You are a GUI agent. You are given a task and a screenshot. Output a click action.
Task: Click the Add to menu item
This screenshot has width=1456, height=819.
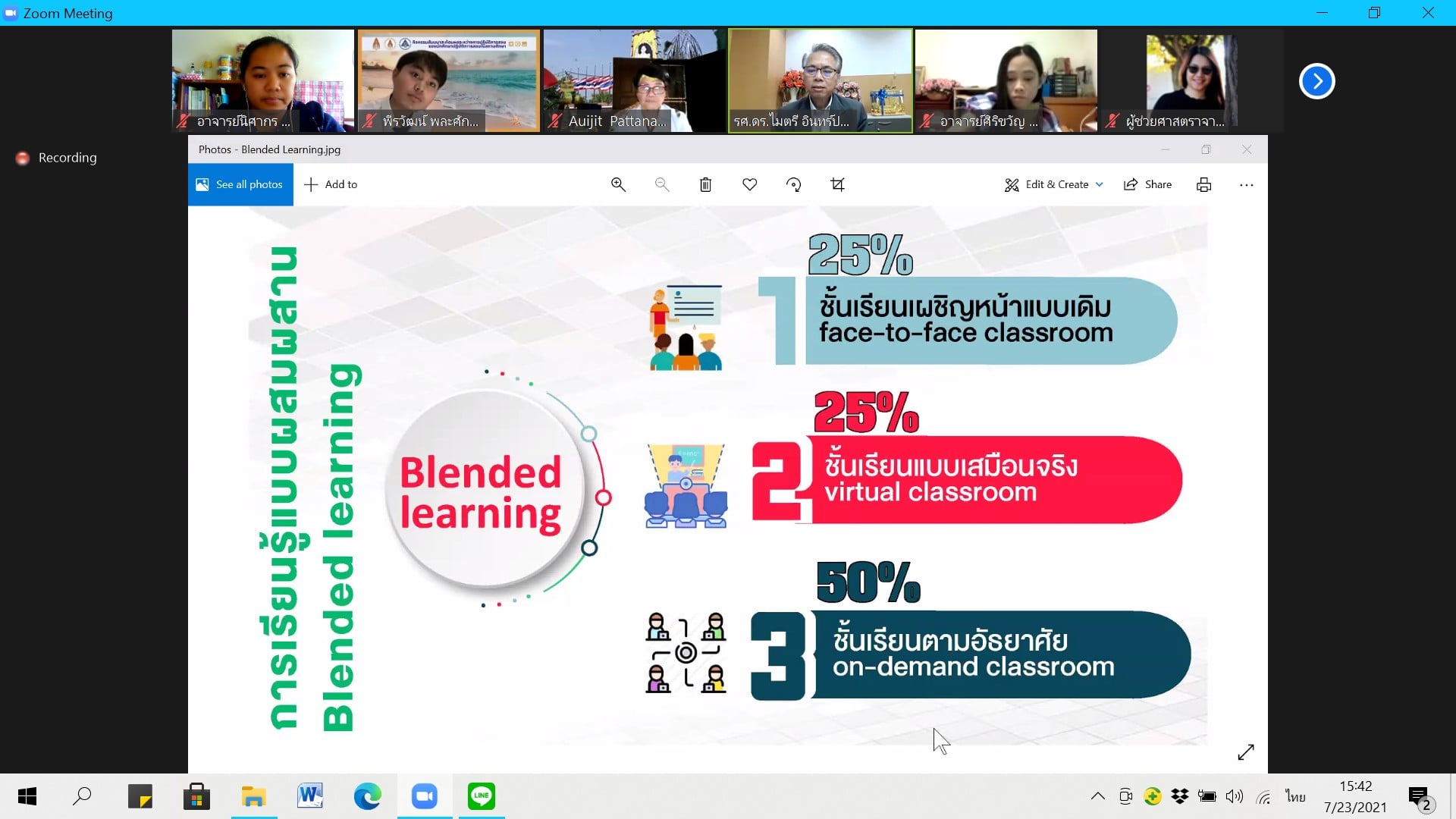pyautogui.click(x=331, y=184)
